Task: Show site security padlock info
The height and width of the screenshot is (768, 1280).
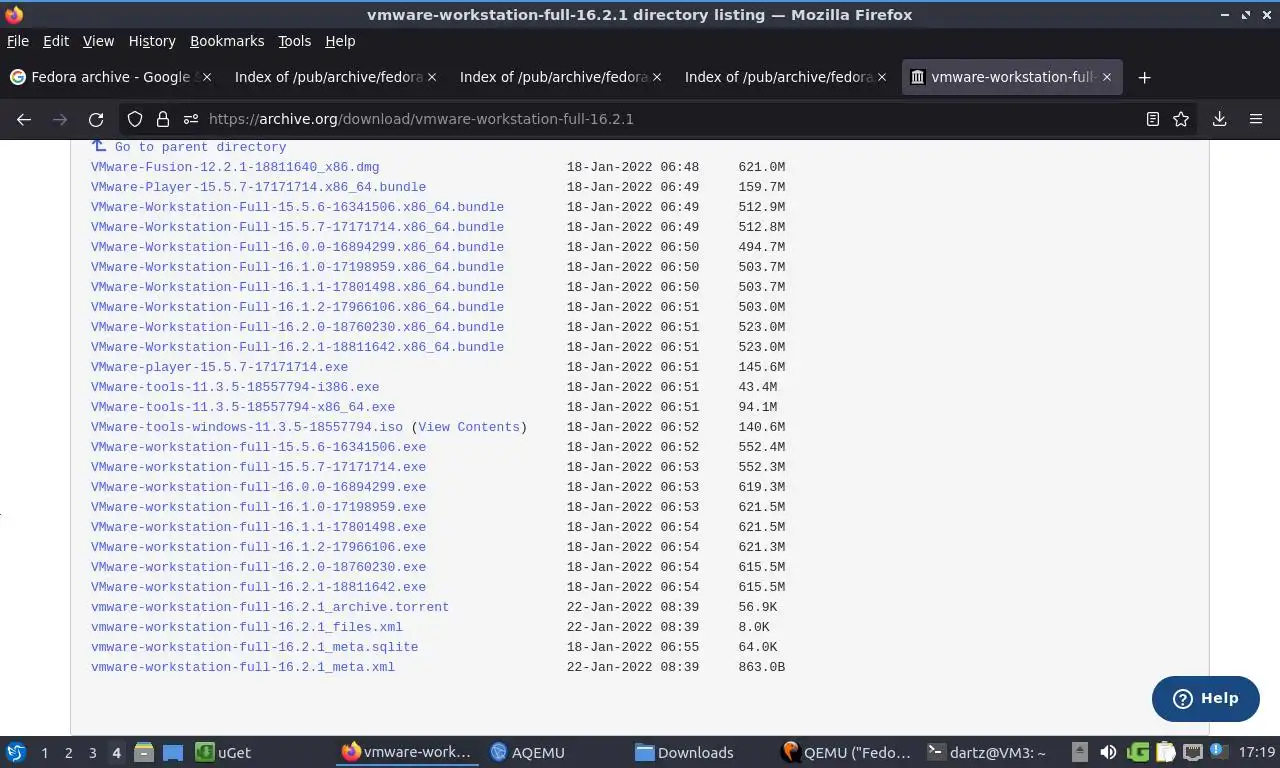Action: [x=163, y=119]
